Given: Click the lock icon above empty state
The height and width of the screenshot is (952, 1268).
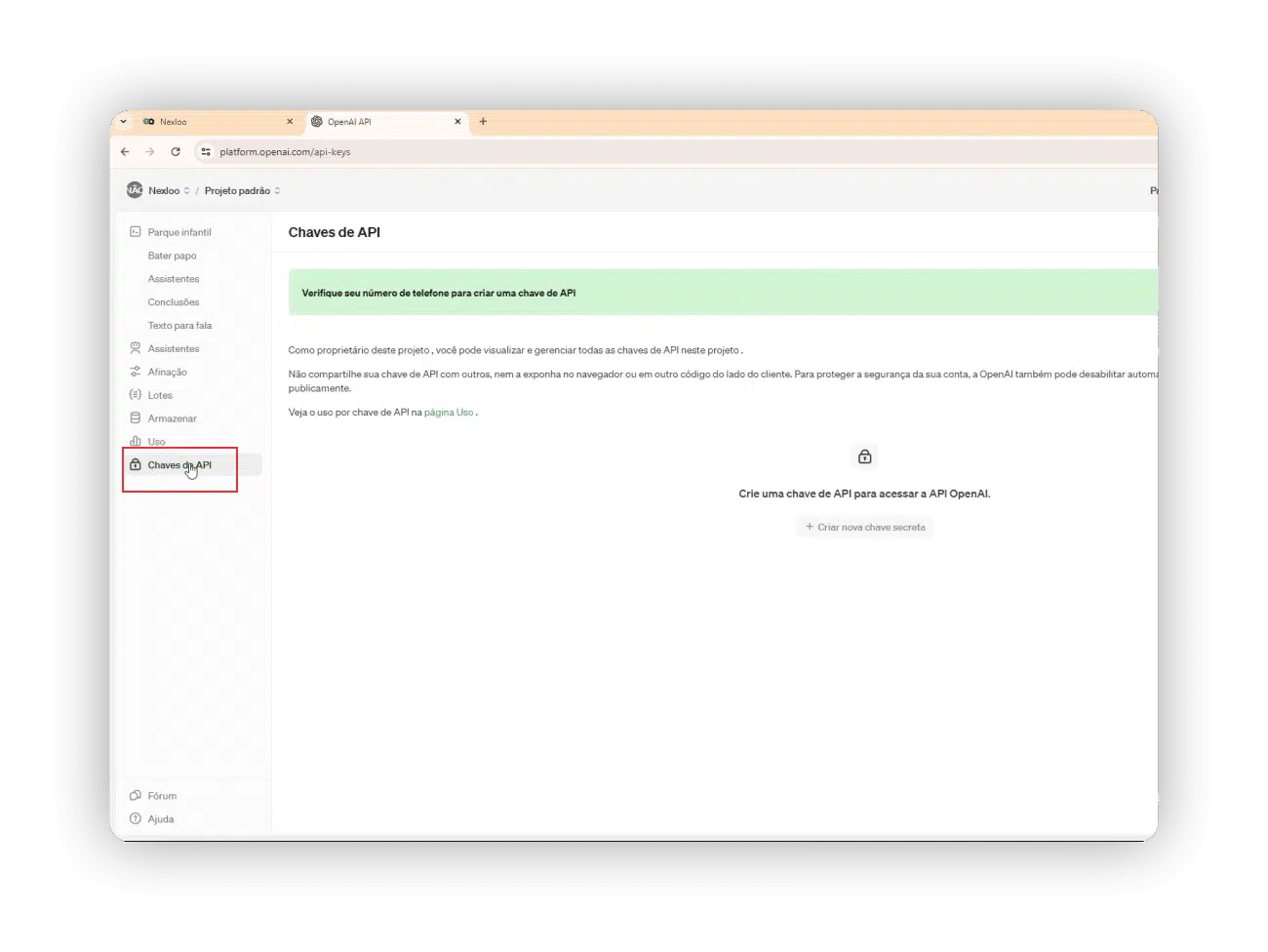Looking at the screenshot, I should [x=865, y=456].
